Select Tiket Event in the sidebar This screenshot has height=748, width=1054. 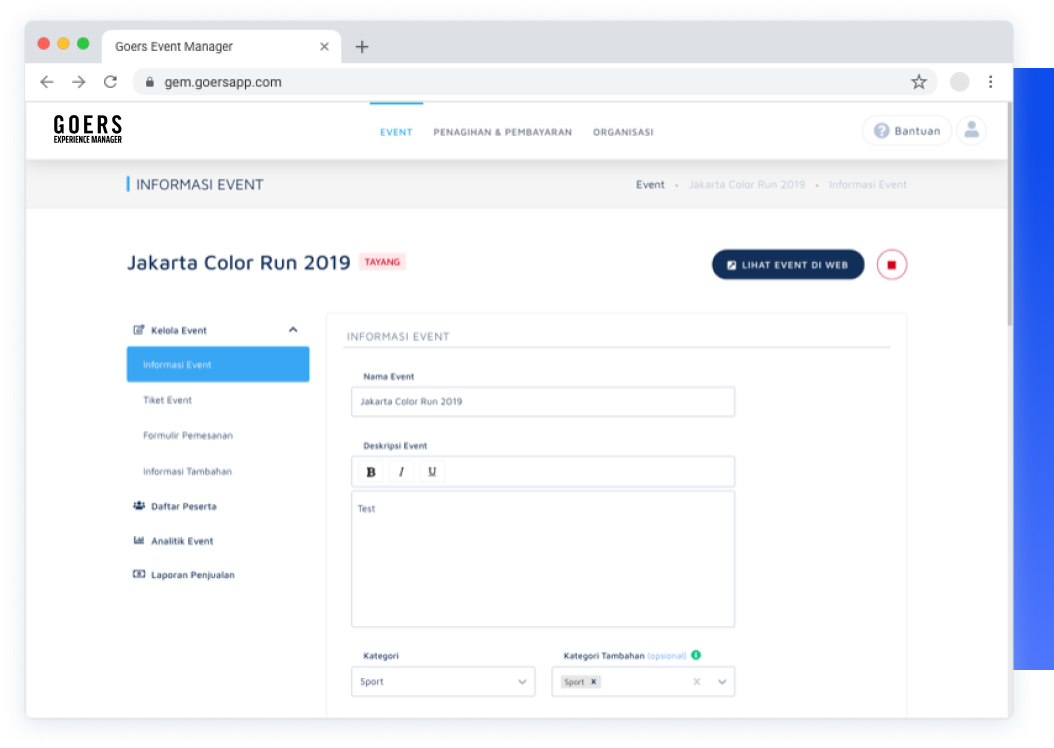tap(167, 400)
